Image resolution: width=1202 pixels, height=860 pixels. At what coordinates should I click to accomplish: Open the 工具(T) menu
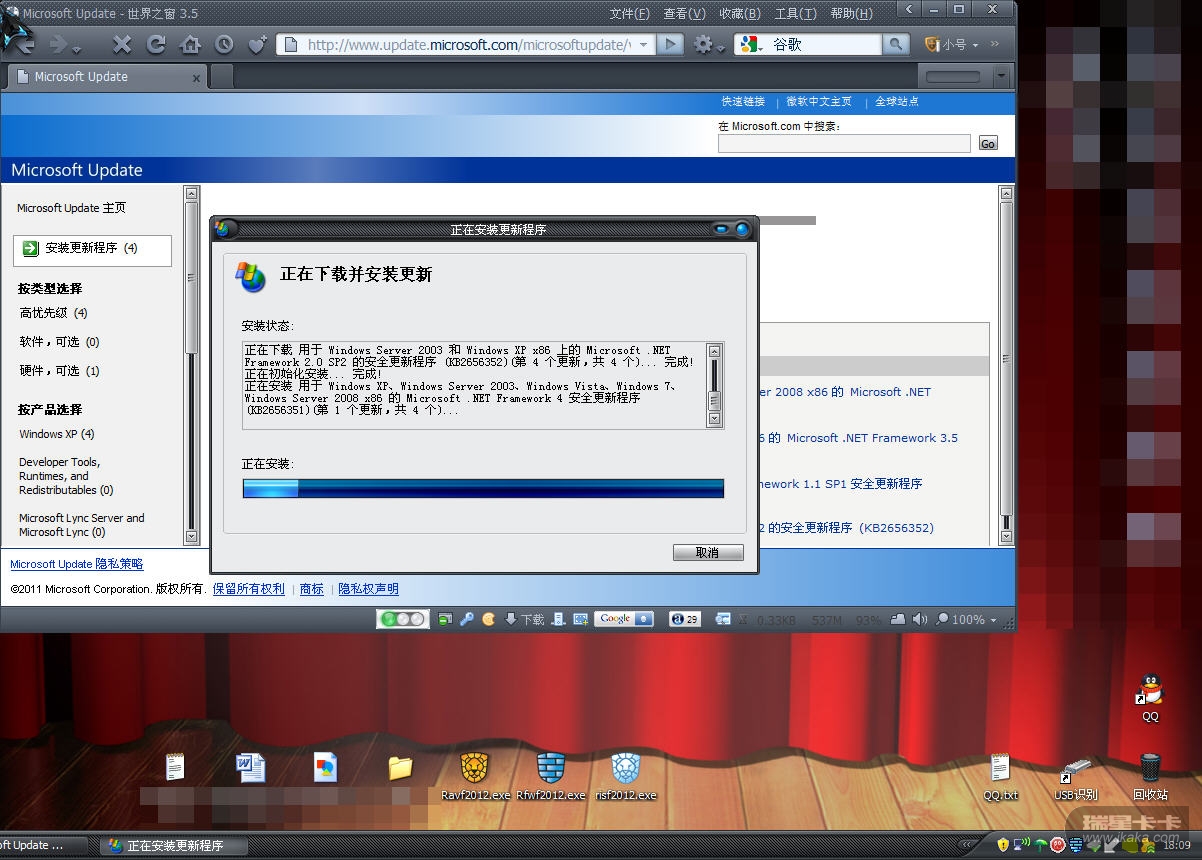[795, 13]
